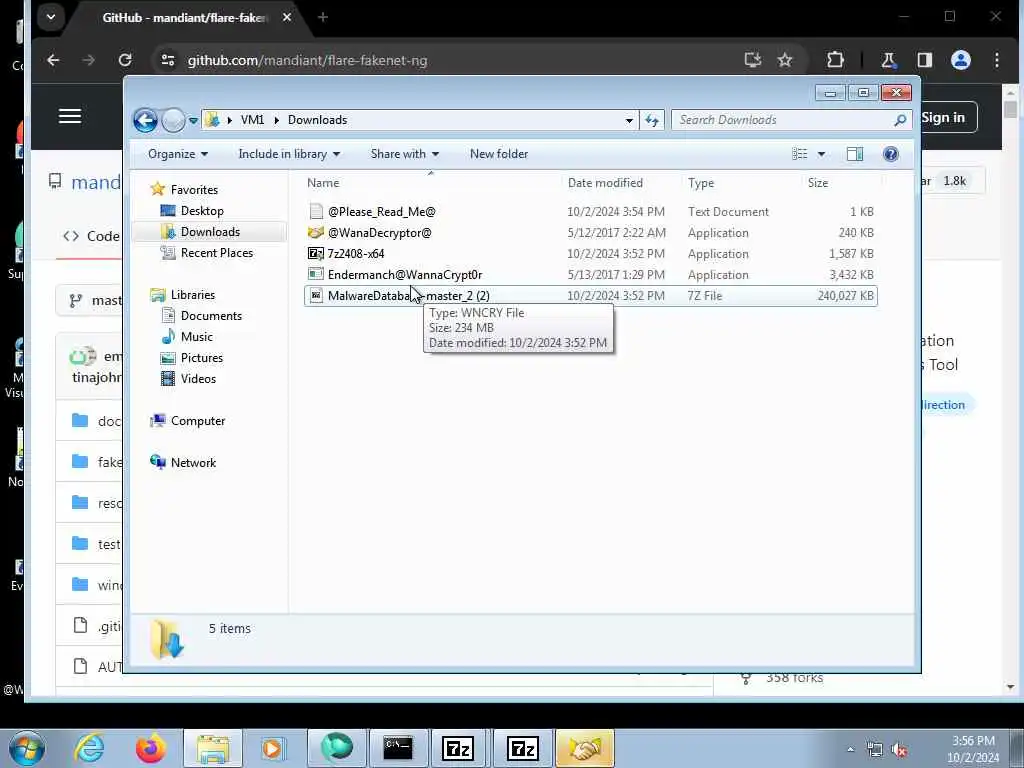Expand the view options dropdown arrow
The height and width of the screenshot is (768, 1024).
[822, 154]
